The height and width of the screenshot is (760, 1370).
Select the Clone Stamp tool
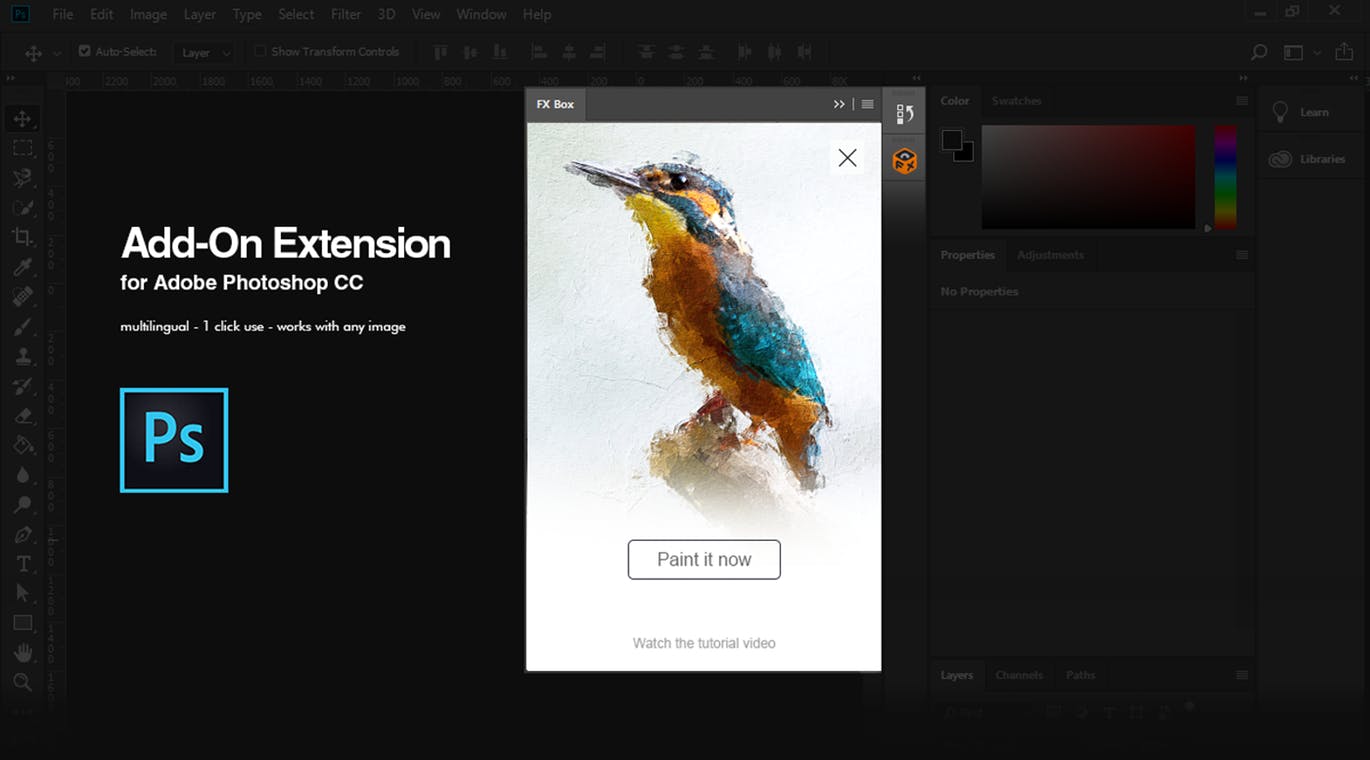click(x=22, y=356)
